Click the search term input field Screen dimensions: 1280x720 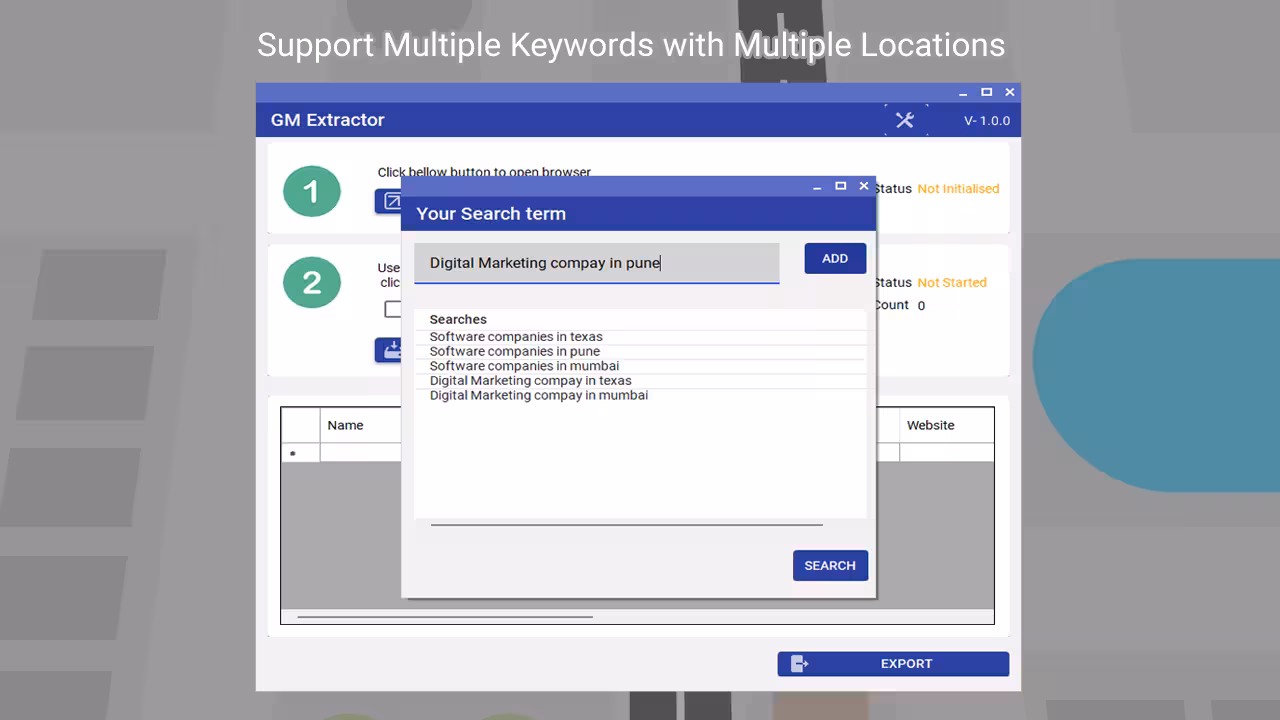pyautogui.click(x=596, y=263)
